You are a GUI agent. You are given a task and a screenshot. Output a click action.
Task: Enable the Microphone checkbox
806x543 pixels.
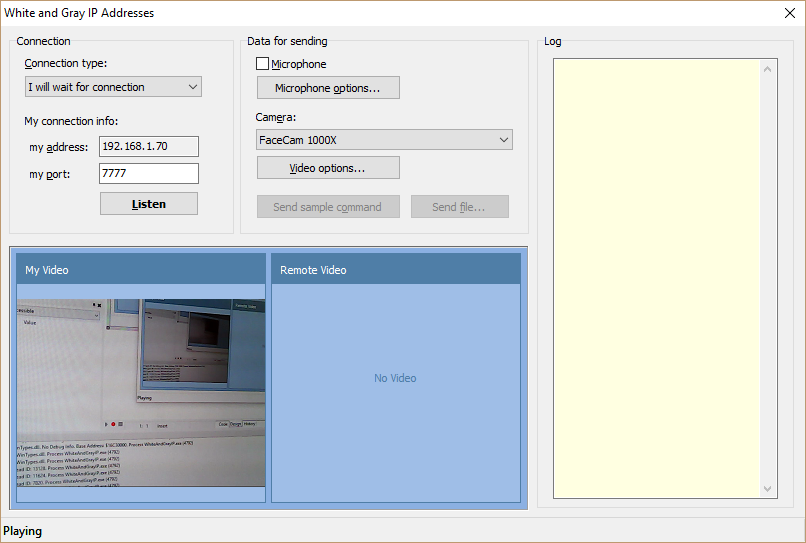tap(263, 64)
